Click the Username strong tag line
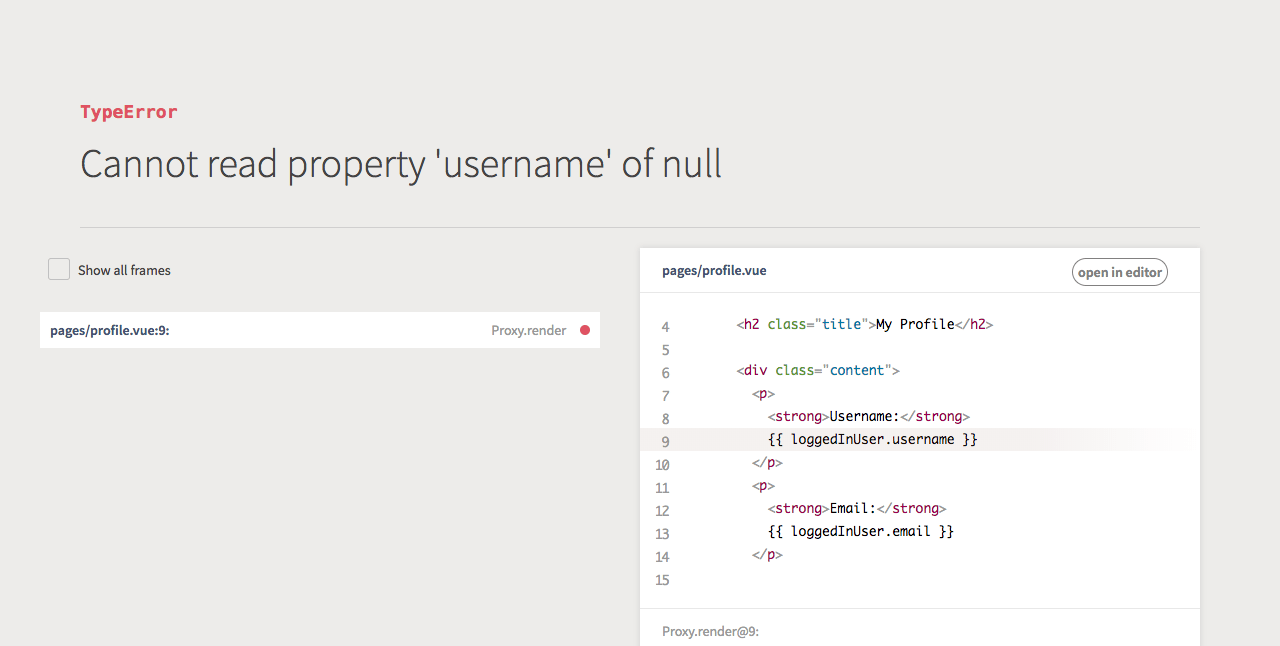1280x646 pixels. click(869, 416)
